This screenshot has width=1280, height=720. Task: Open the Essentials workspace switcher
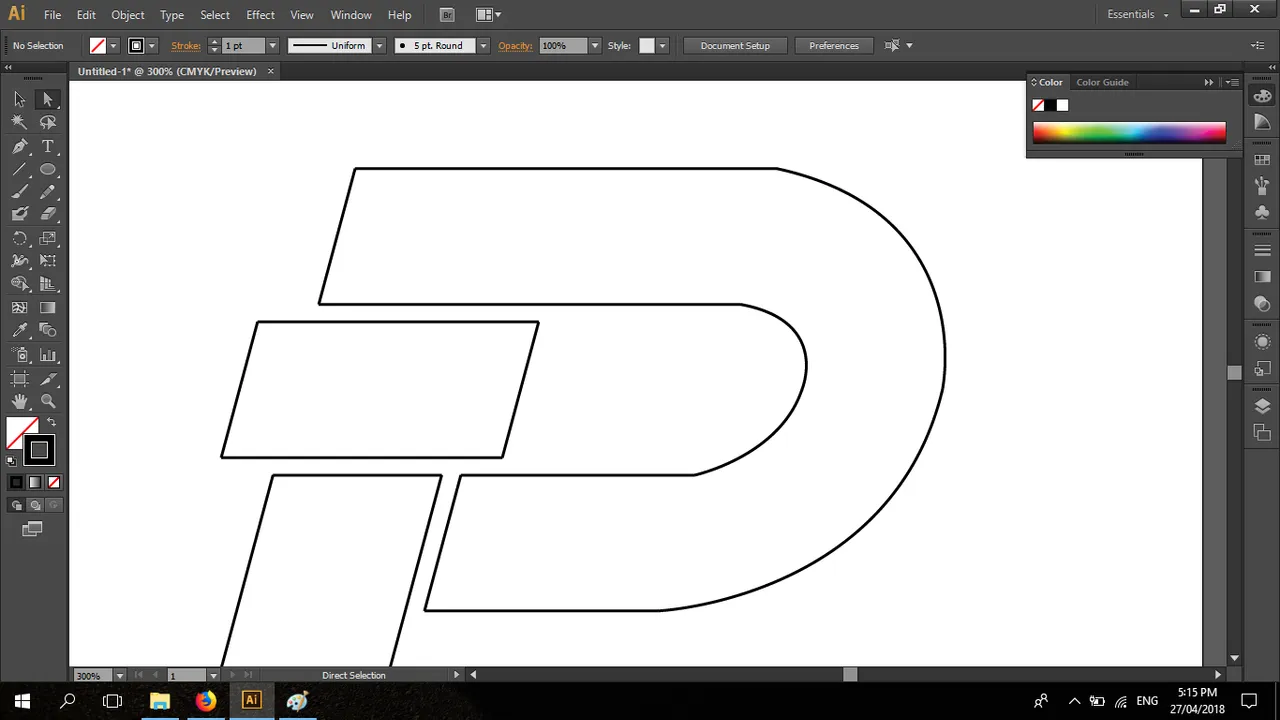point(1138,14)
